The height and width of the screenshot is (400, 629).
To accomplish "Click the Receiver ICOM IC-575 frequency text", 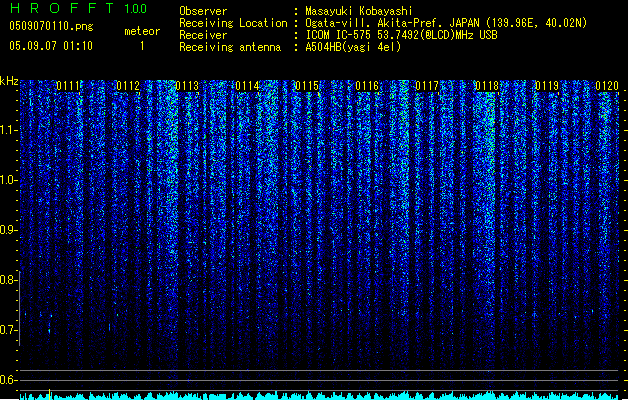I will click(x=401, y=35).
